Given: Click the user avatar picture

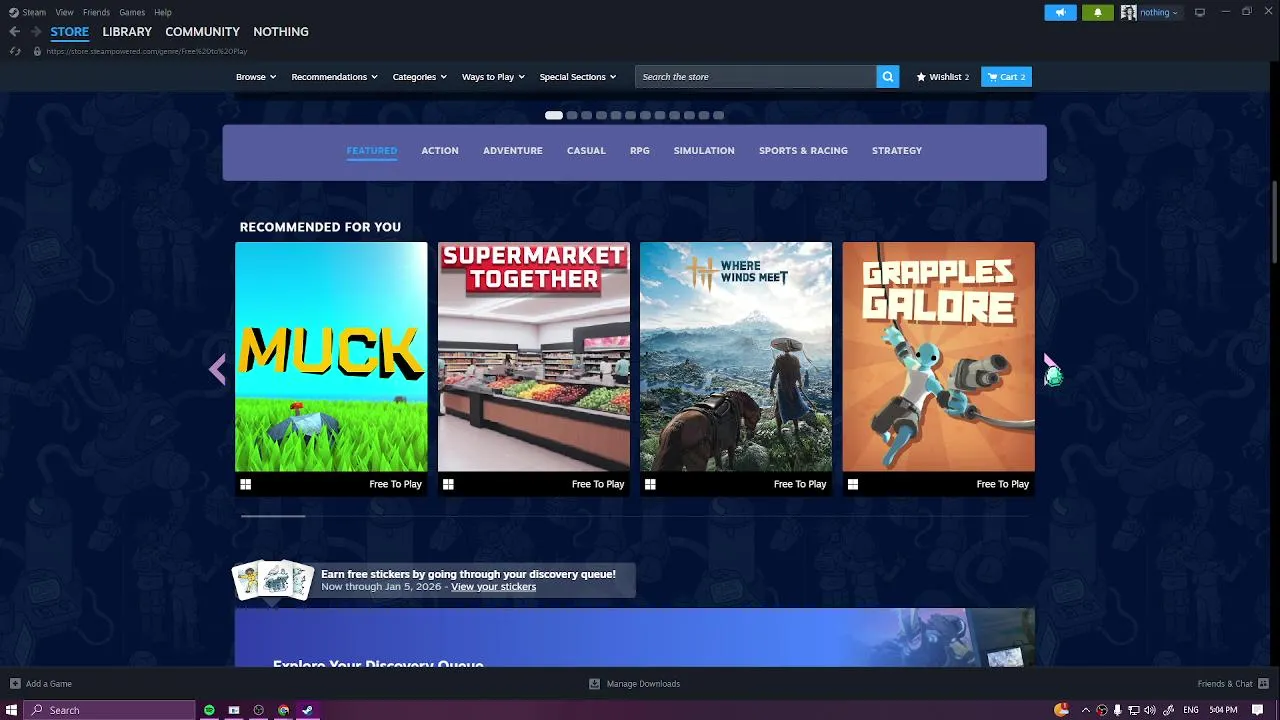Looking at the screenshot, I should tap(1128, 12).
